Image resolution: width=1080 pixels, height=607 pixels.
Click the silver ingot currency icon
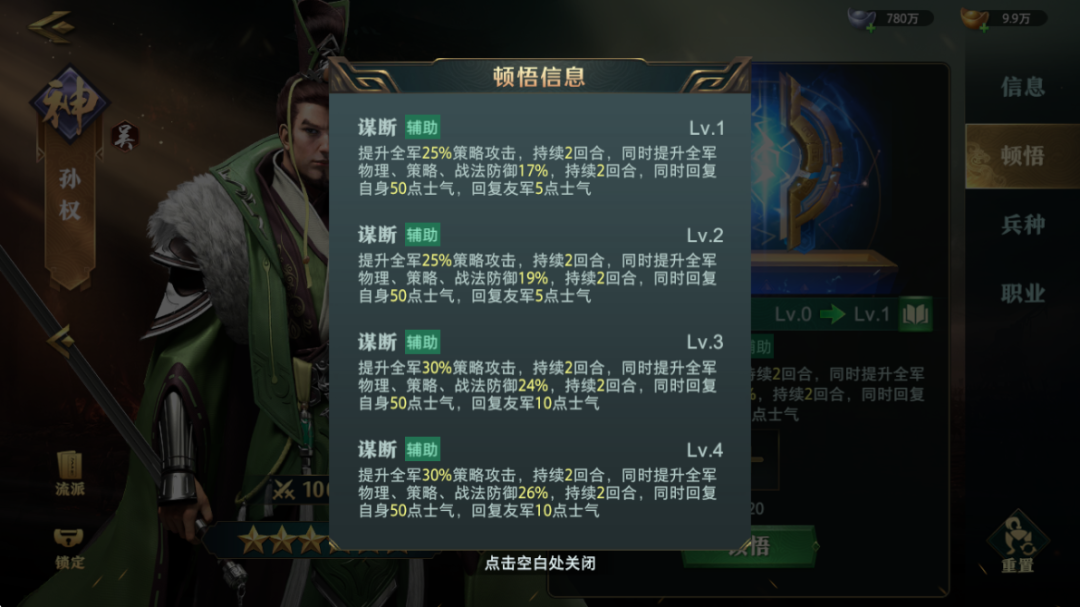click(x=862, y=19)
